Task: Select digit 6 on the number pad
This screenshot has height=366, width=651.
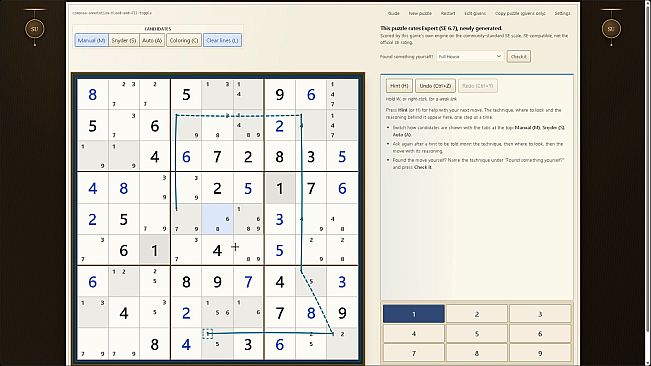Action: (540, 334)
